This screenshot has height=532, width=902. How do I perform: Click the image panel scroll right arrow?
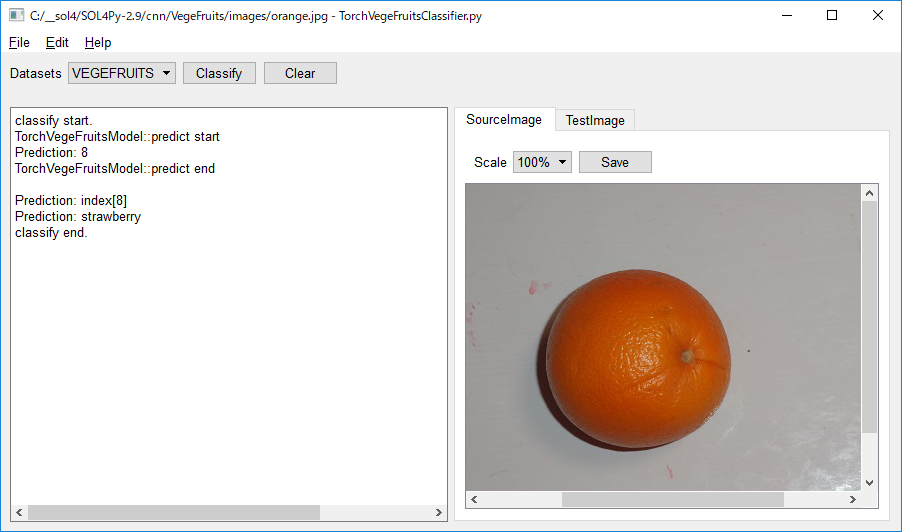pyautogui.click(x=853, y=499)
